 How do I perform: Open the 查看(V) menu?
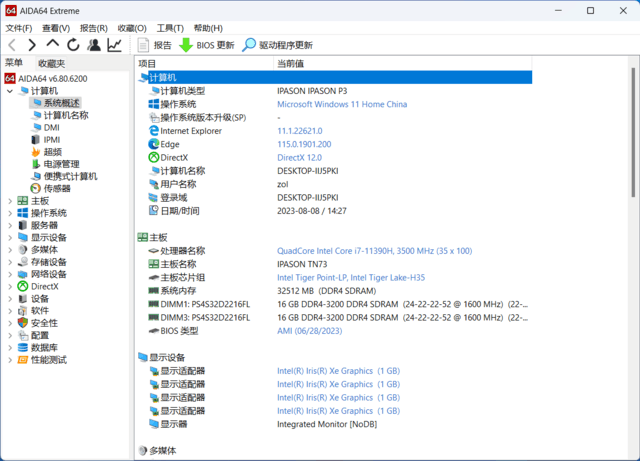tap(56, 28)
